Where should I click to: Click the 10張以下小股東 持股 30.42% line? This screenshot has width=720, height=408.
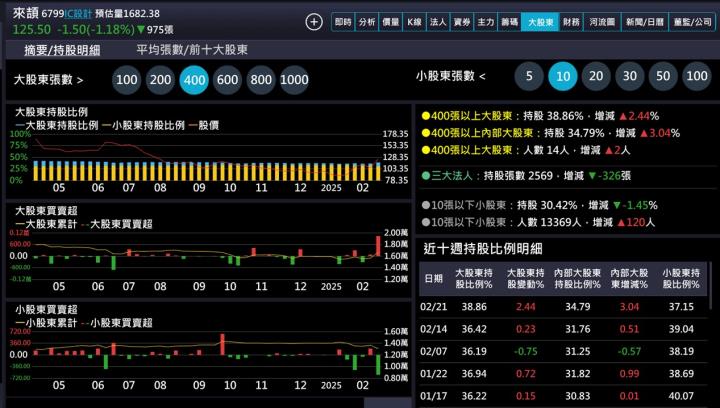point(540,205)
